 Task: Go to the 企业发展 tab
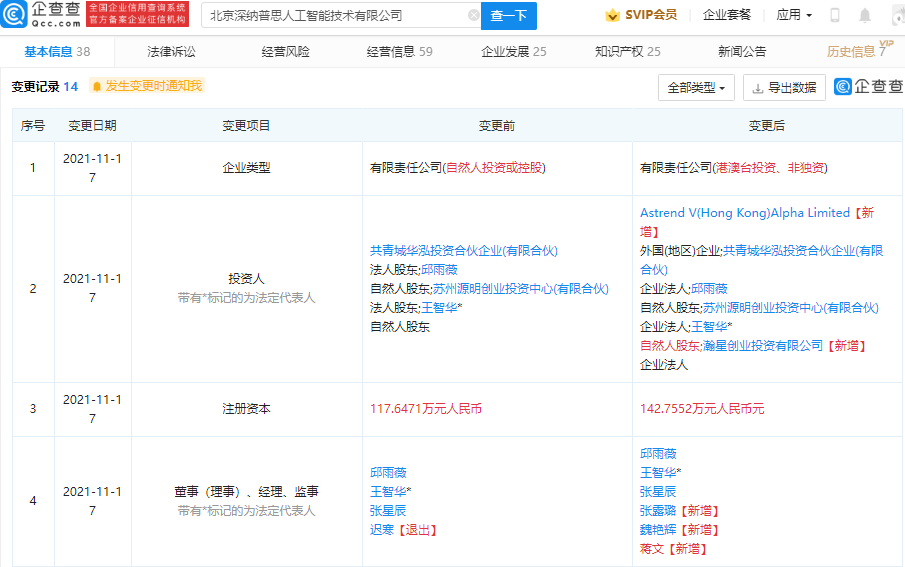[514, 51]
